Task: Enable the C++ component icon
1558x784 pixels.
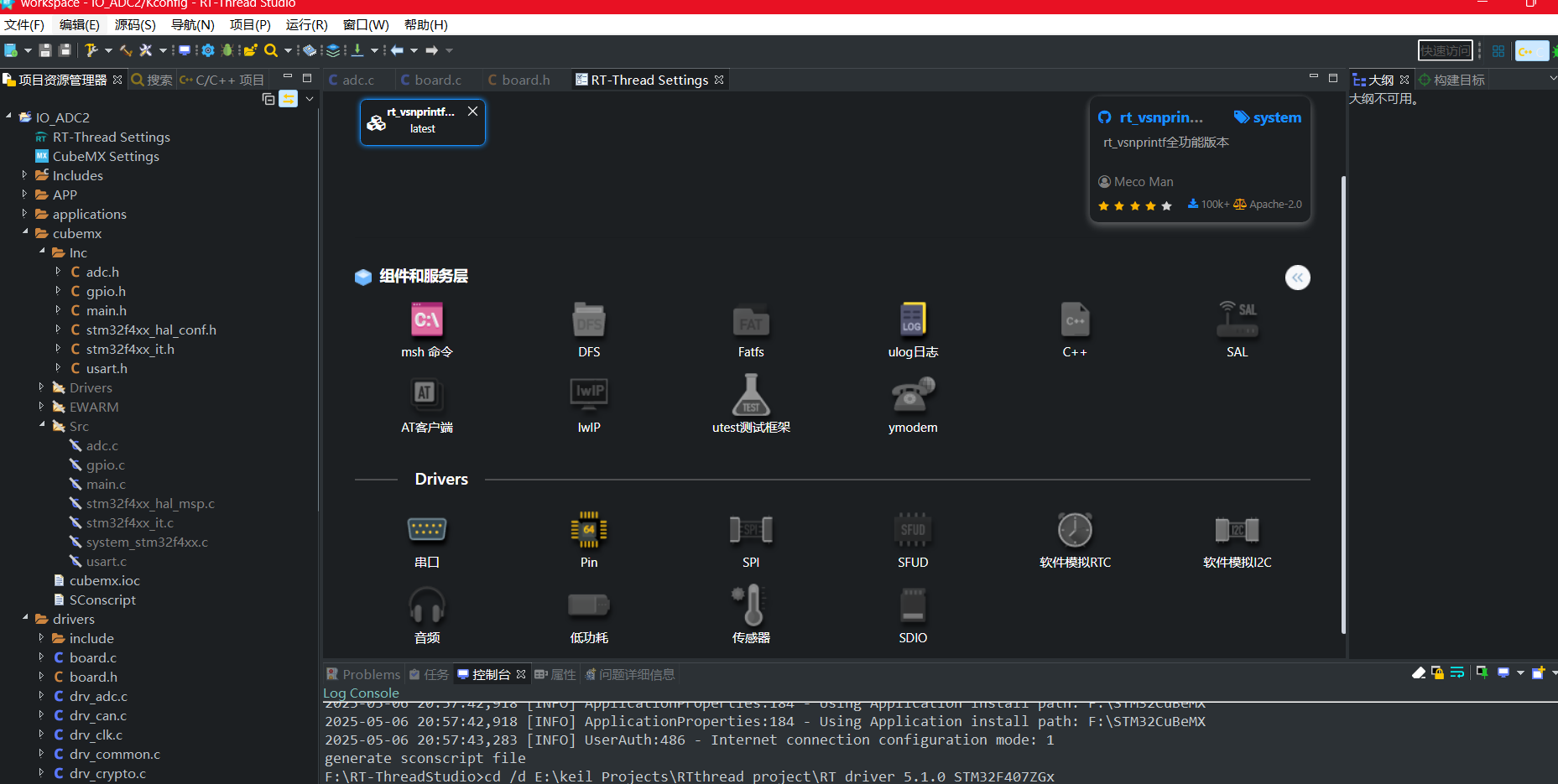Action: (1075, 319)
